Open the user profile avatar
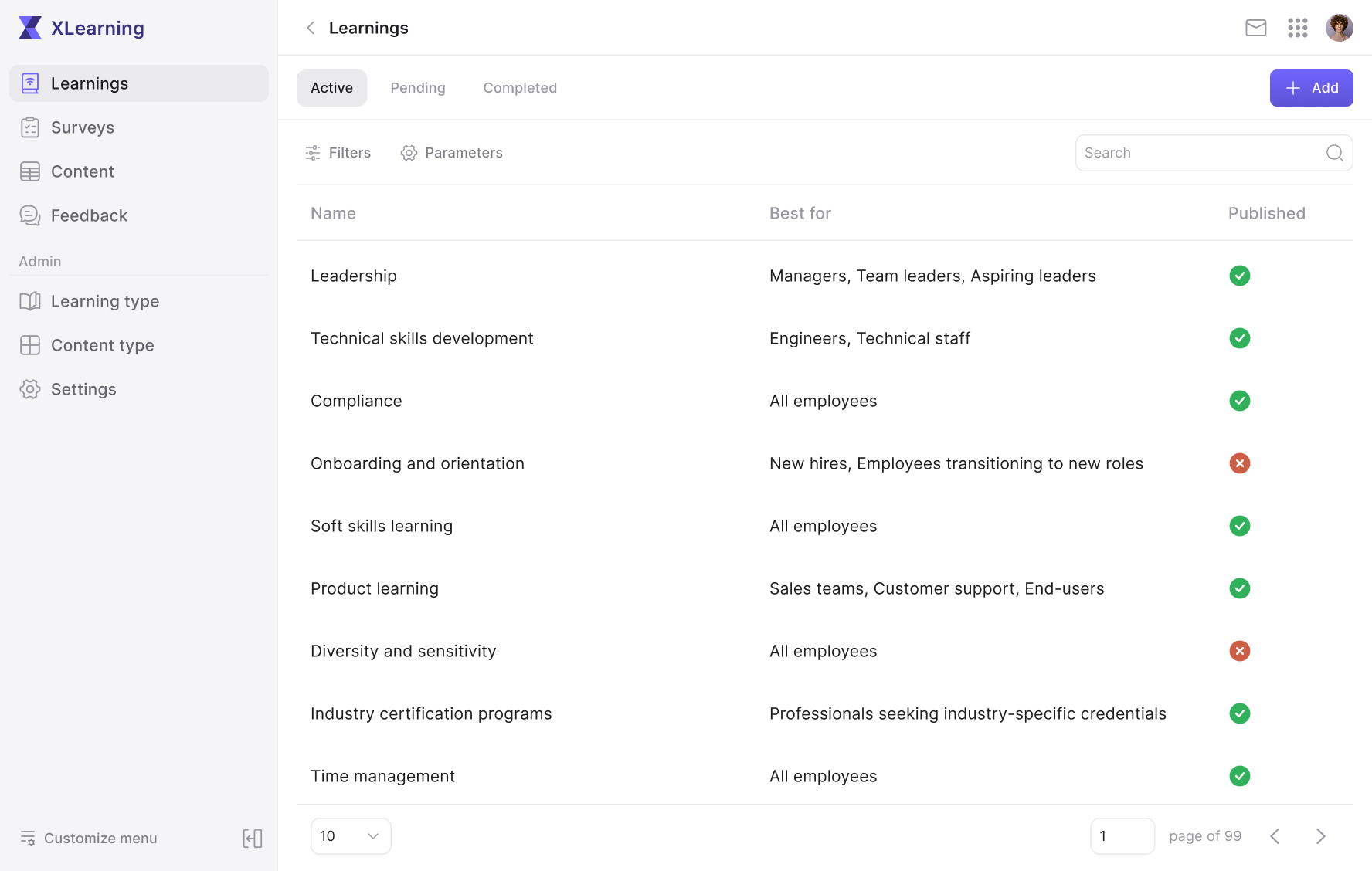The width and height of the screenshot is (1372, 871). [1340, 28]
